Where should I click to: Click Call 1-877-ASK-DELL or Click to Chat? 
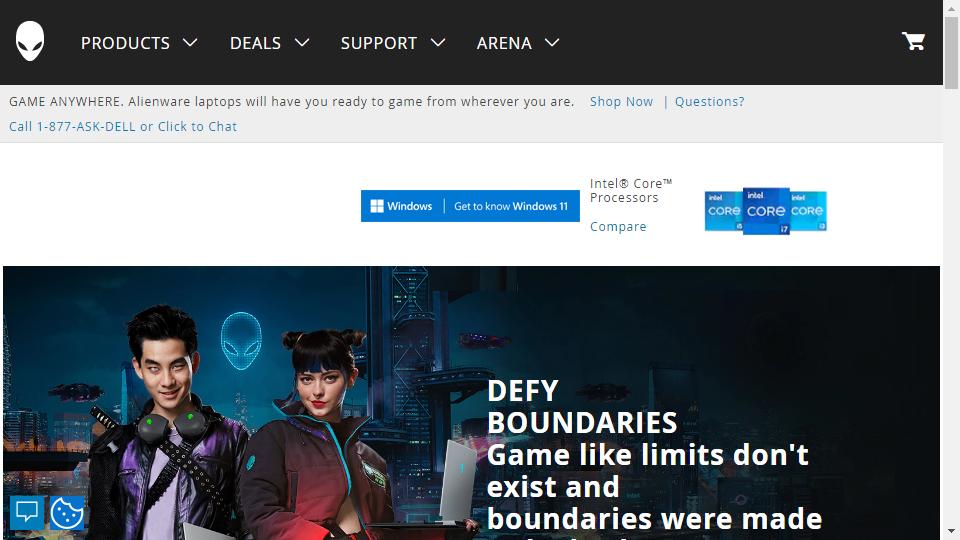[123, 127]
